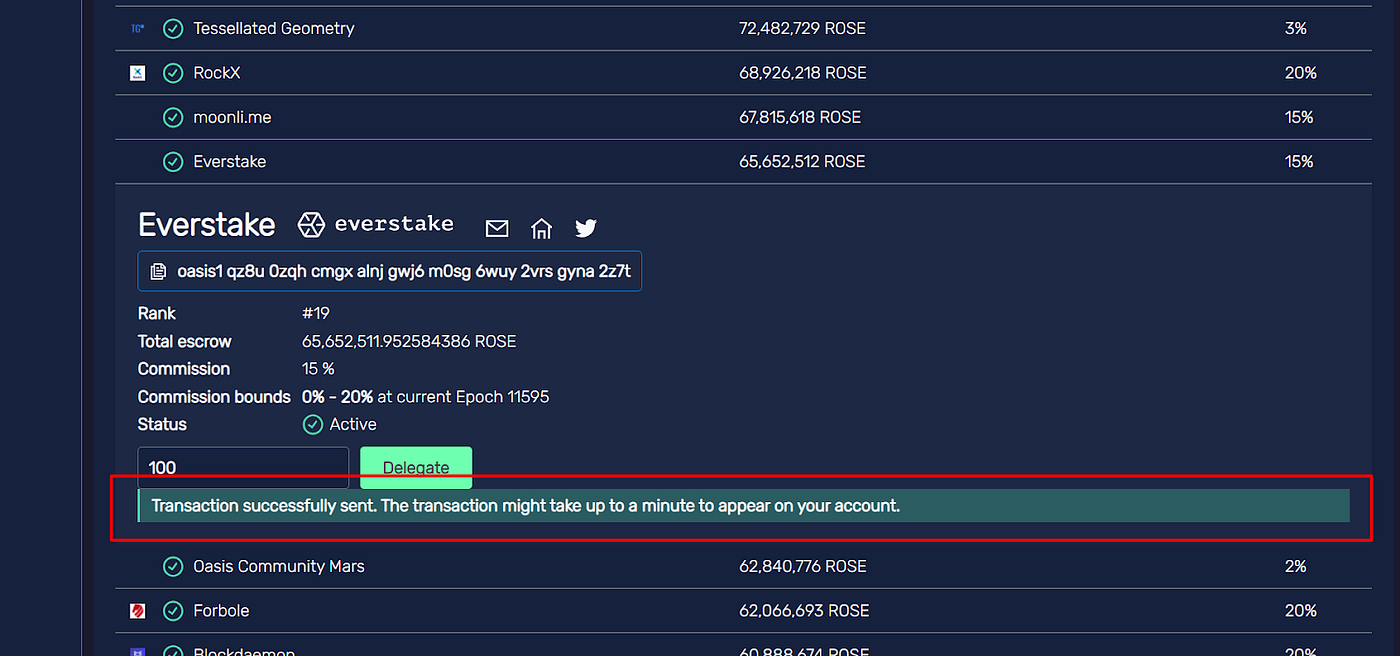Click the RockX logo icon
The image size is (1400, 656).
(x=138, y=73)
